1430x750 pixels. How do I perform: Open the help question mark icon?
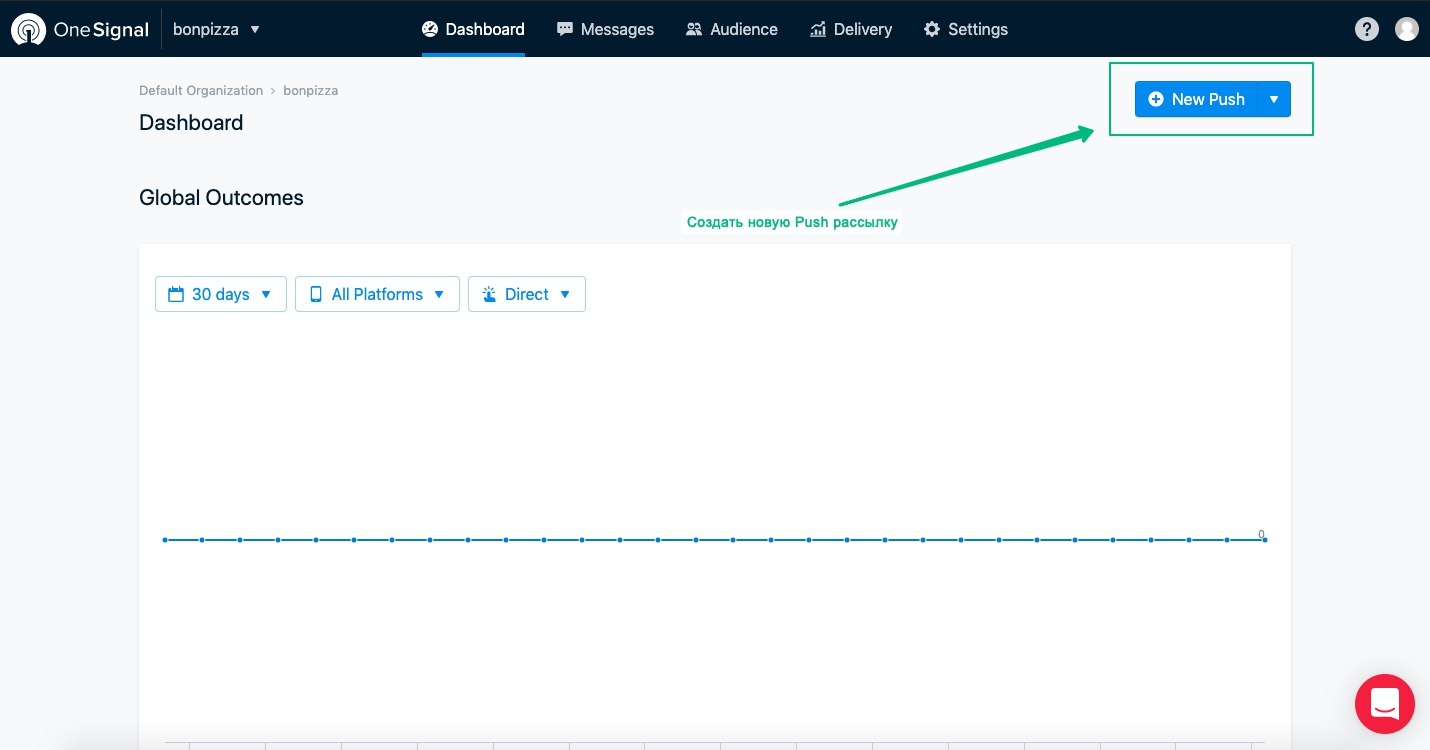point(1366,29)
